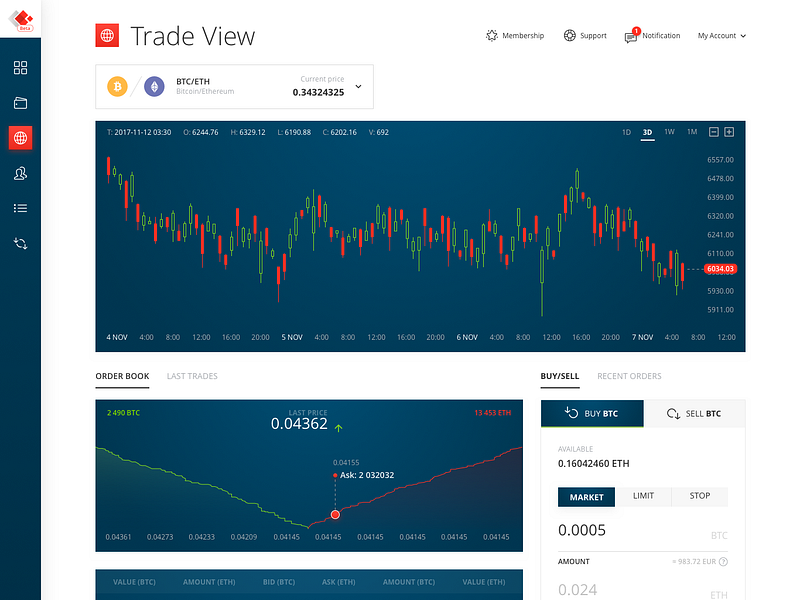Open the Membership settings icon
The width and height of the screenshot is (800, 600).
pyautogui.click(x=491, y=34)
